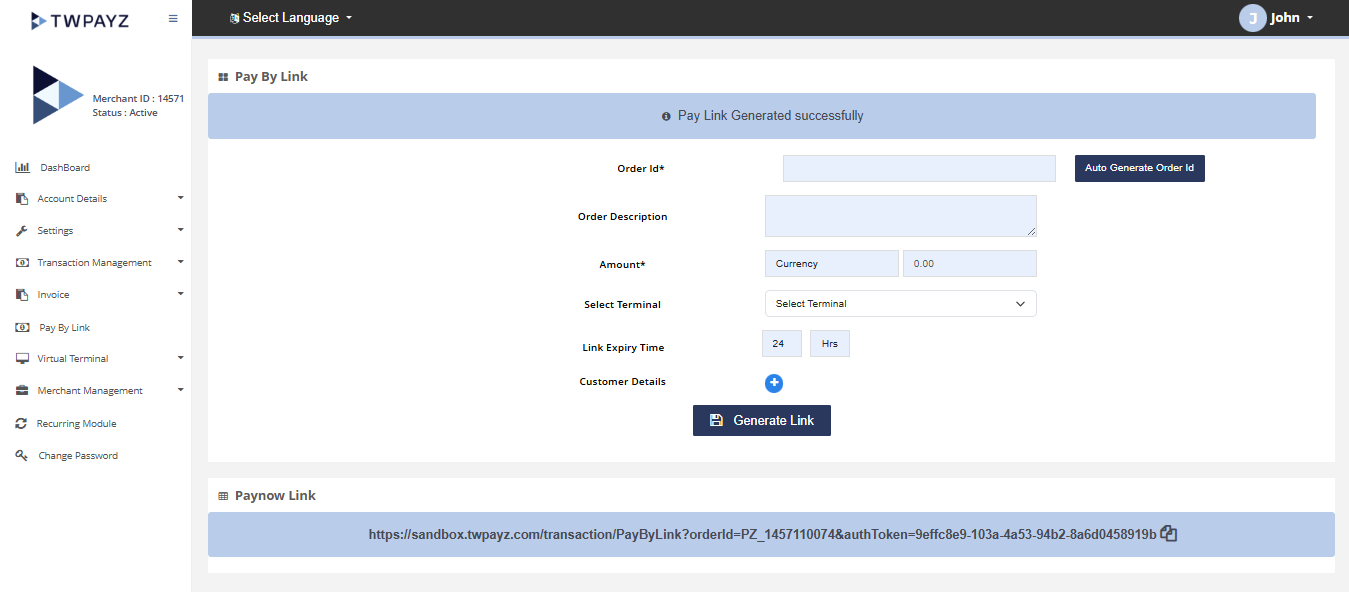Click the Order Id input field

pyautogui.click(x=918, y=168)
